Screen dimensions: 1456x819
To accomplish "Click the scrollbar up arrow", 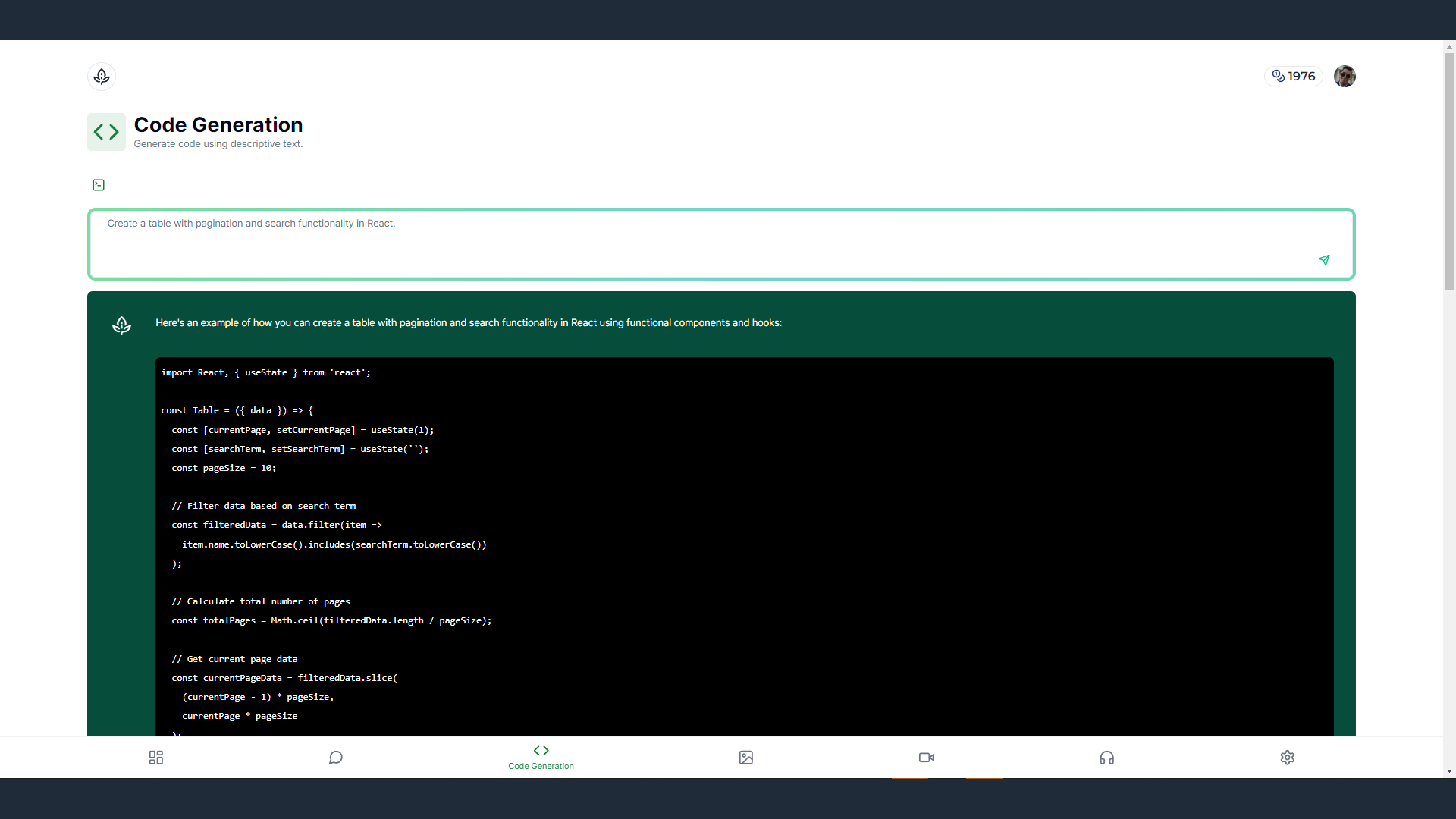I will (x=1449, y=46).
